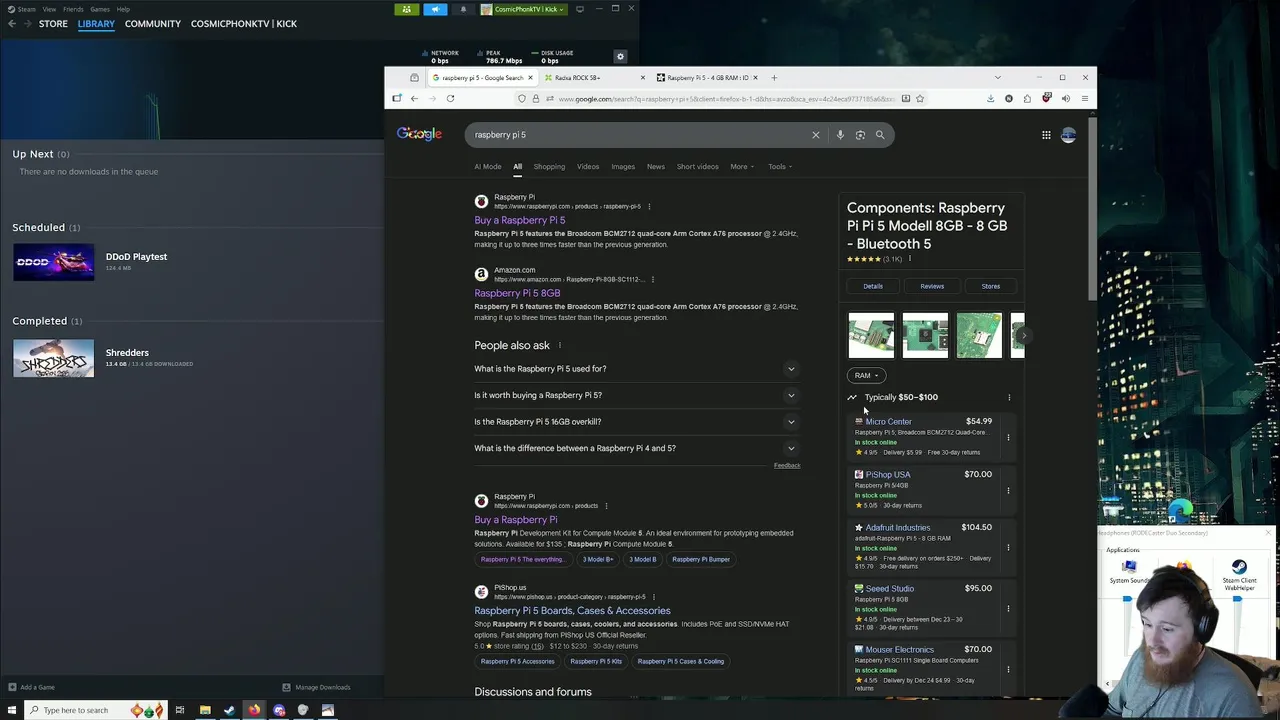Image resolution: width=1280 pixels, height=720 pixels.
Task: Open Windows Start menu
Action: point(11,710)
